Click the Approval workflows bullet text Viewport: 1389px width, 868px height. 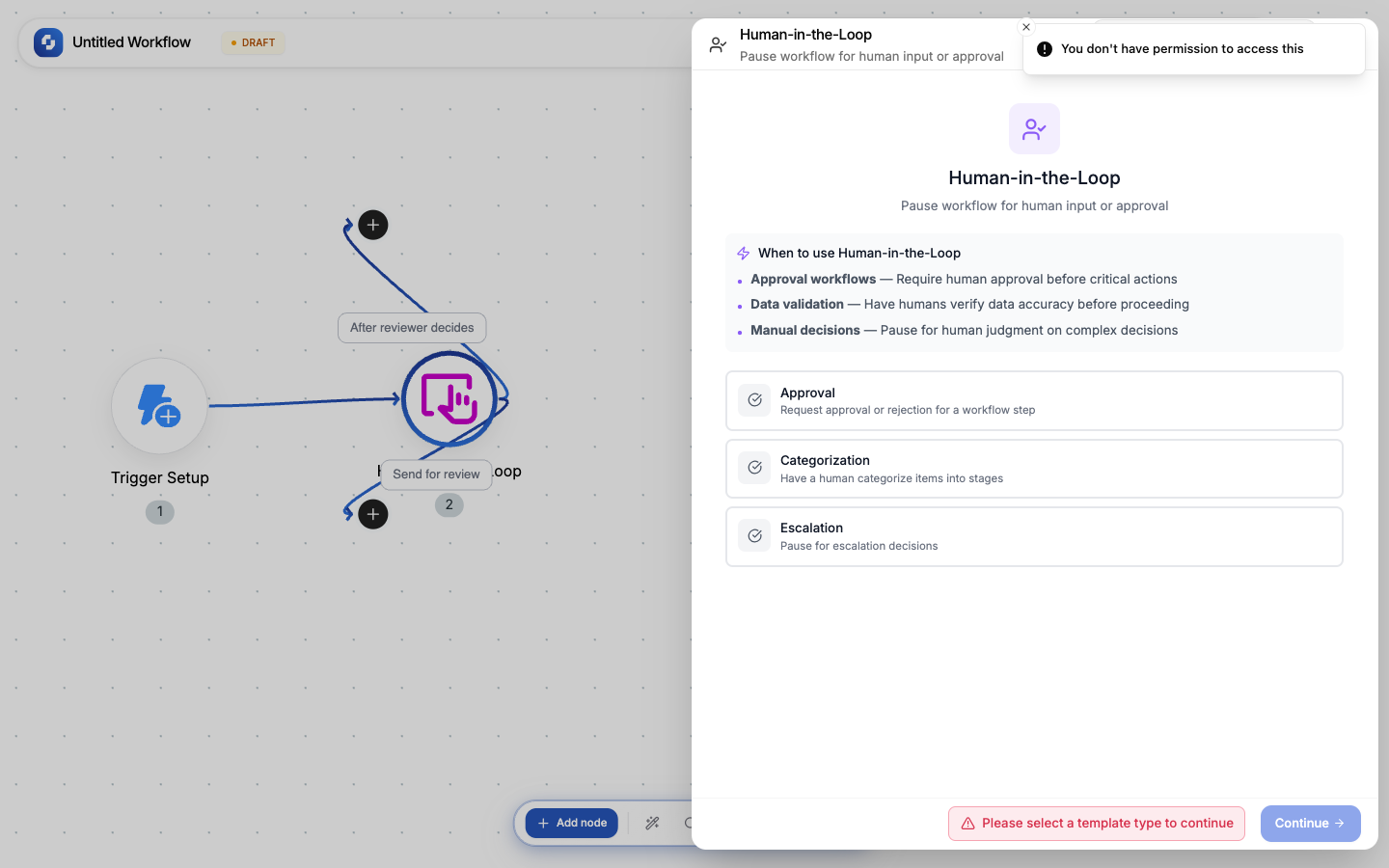tap(964, 279)
